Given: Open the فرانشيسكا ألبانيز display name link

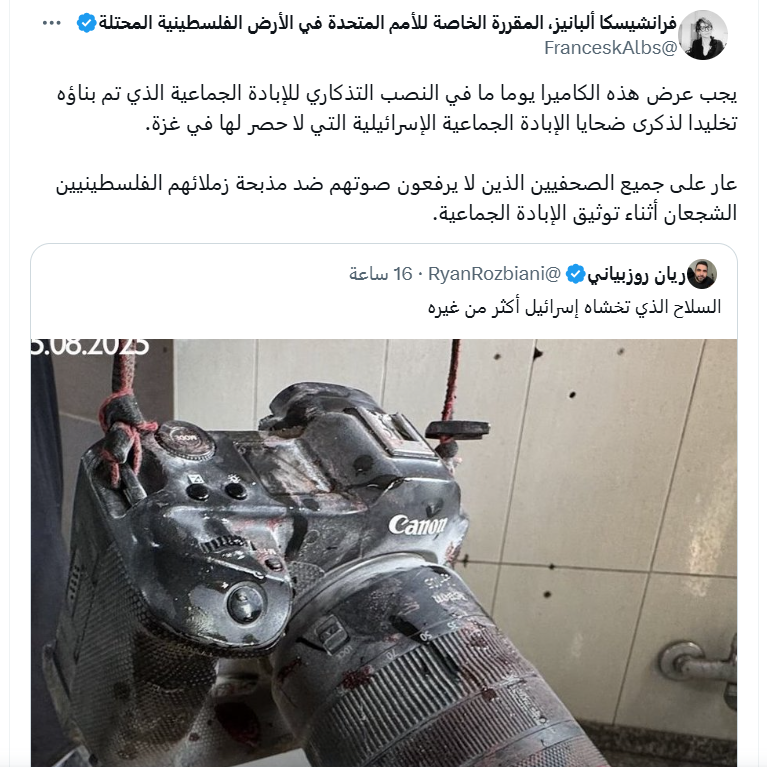Looking at the screenshot, I should (387, 23).
